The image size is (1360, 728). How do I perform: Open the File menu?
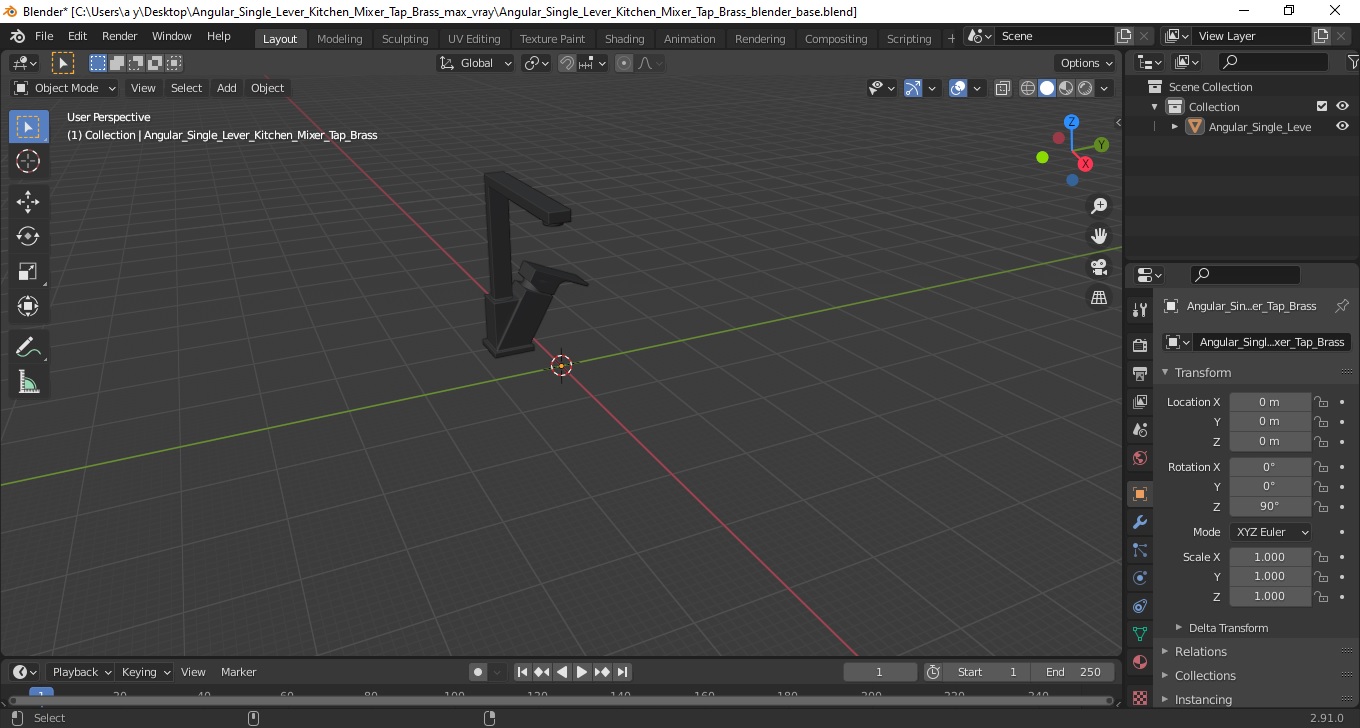point(44,36)
